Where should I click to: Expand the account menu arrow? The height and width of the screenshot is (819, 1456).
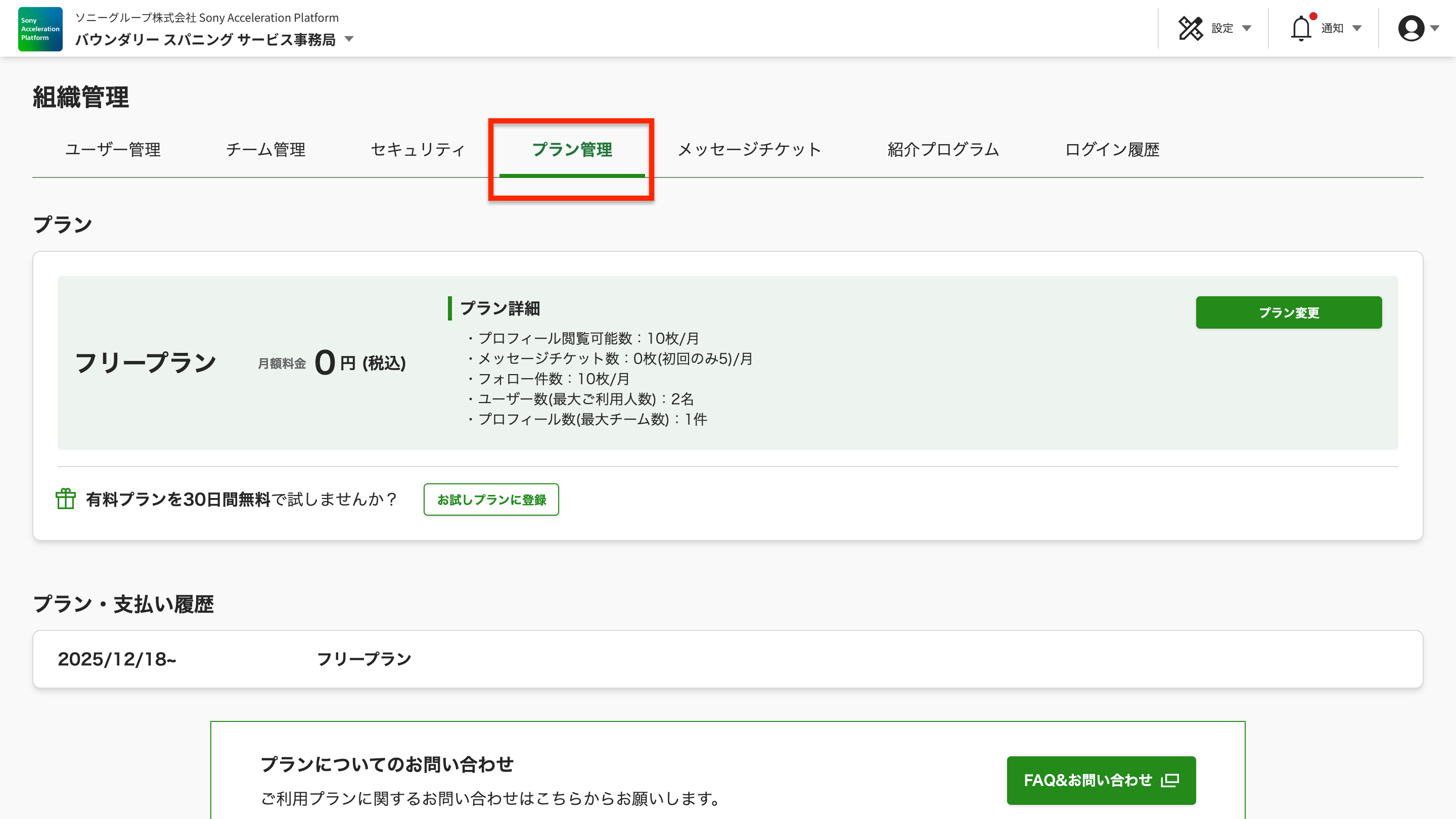click(x=1435, y=28)
